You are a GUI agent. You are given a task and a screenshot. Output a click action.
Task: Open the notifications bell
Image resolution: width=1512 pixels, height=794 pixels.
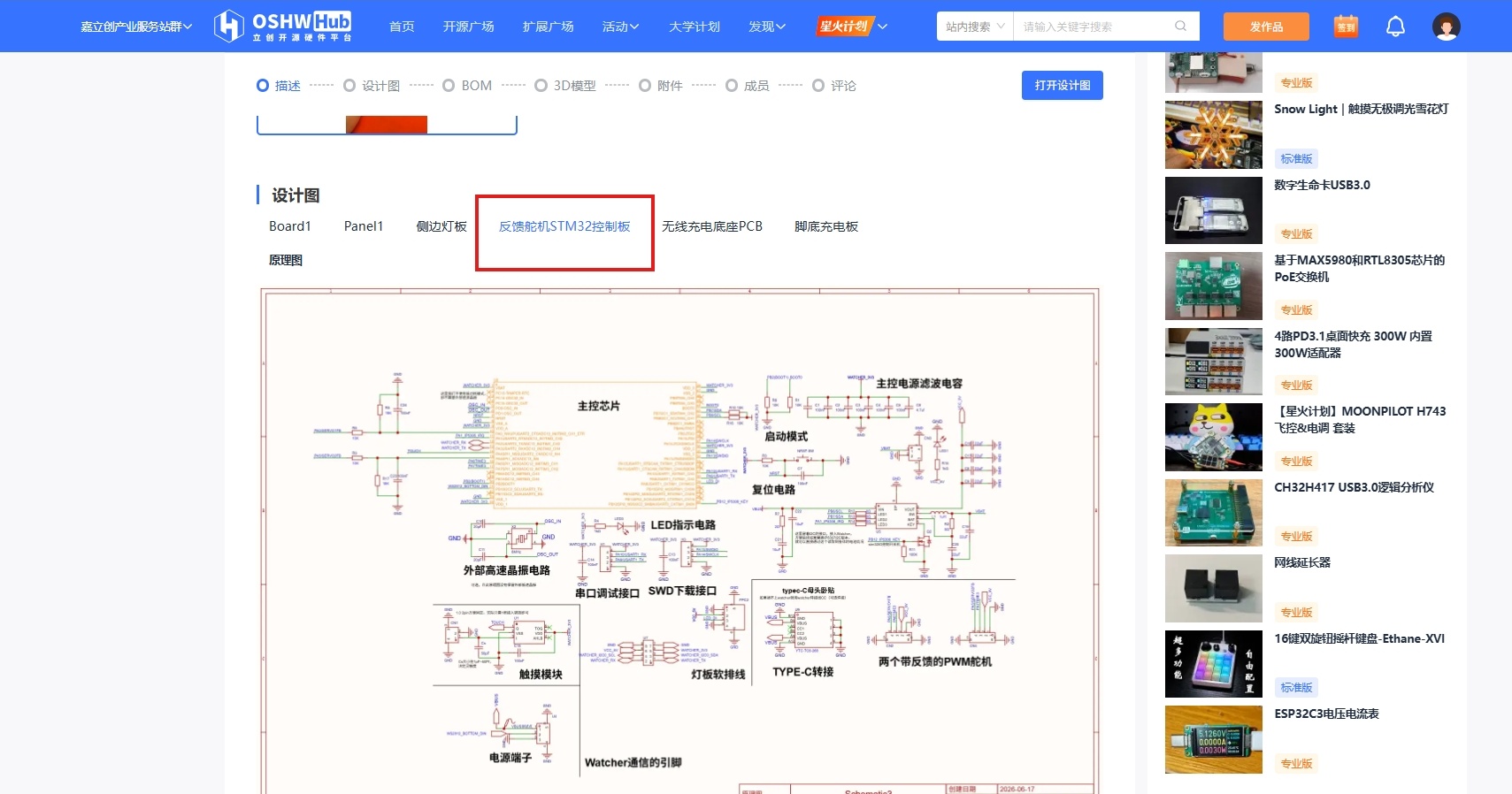[x=1395, y=27]
